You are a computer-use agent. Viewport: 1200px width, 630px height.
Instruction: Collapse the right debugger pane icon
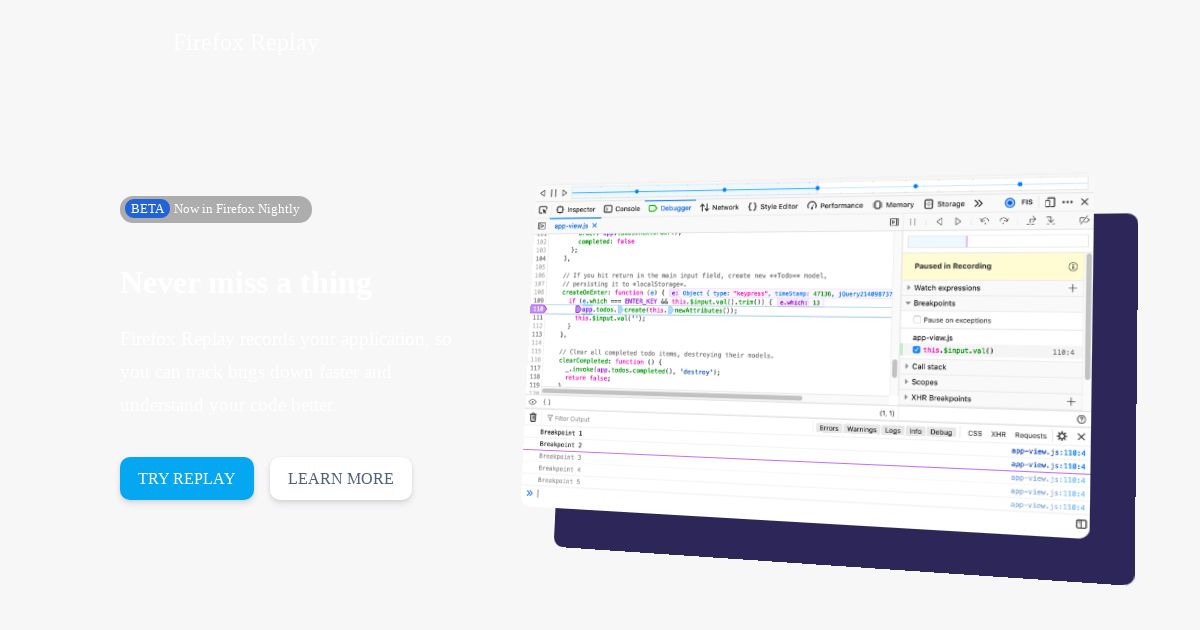pyautogui.click(x=894, y=222)
